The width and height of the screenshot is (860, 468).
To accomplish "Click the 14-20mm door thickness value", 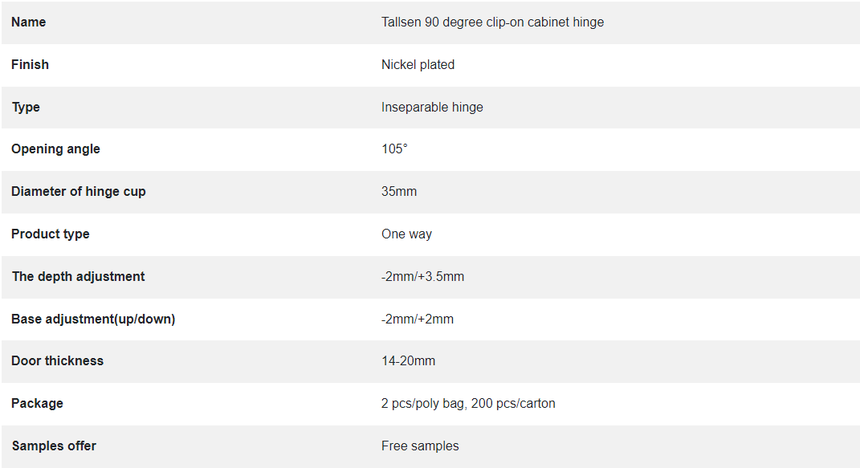I will point(408,361).
